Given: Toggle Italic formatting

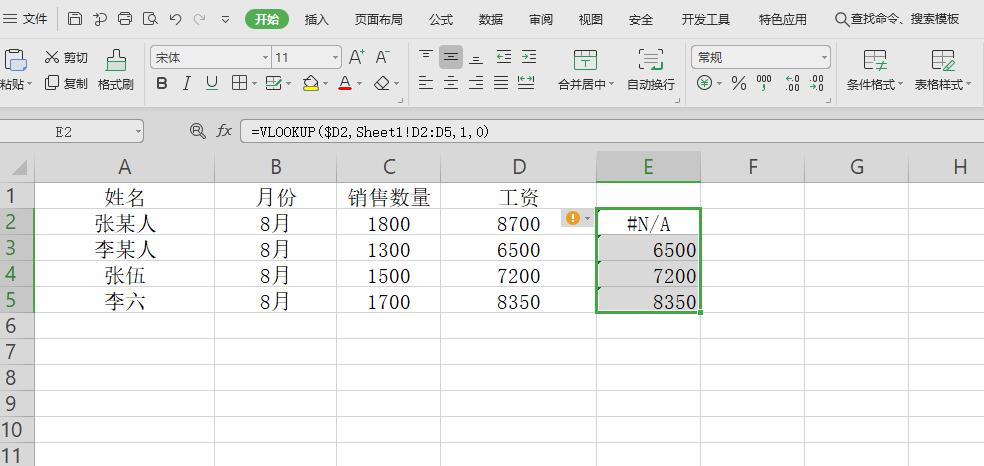Looking at the screenshot, I should (186, 83).
